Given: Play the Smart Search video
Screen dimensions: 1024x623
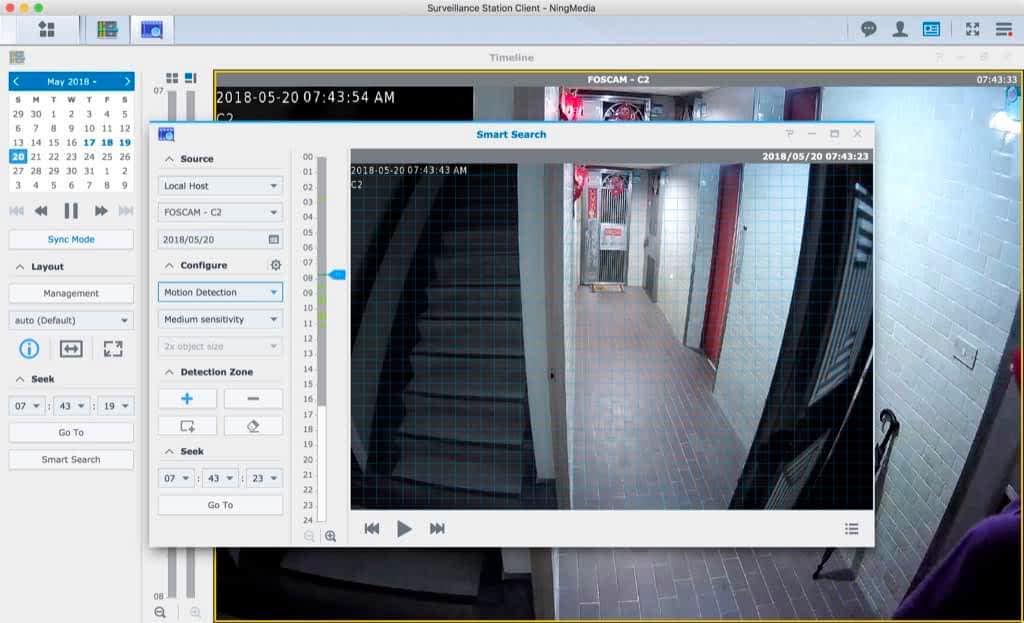Looking at the screenshot, I should (x=404, y=529).
